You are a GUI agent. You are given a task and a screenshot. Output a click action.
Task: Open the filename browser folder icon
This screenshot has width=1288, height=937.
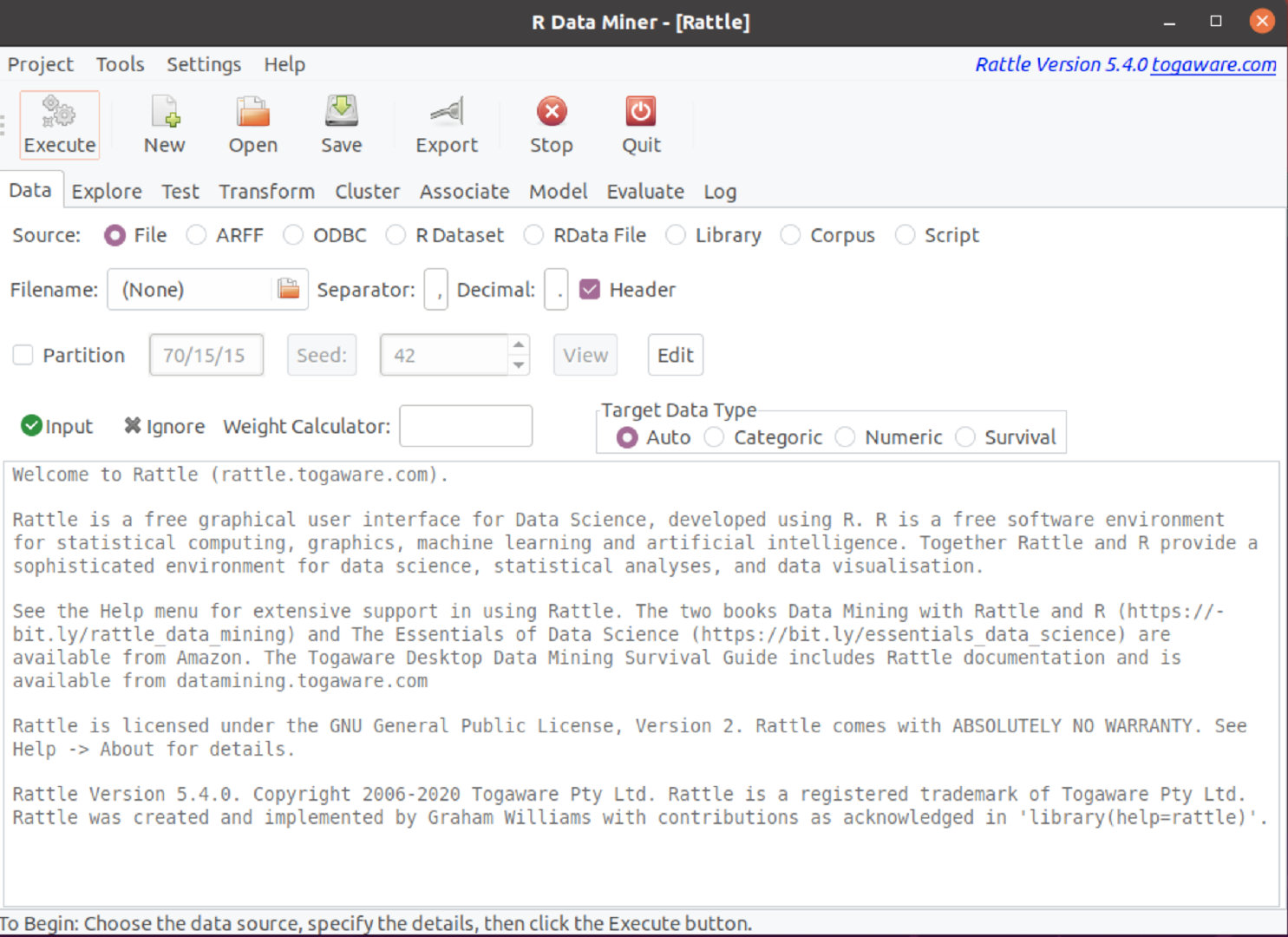pos(289,289)
